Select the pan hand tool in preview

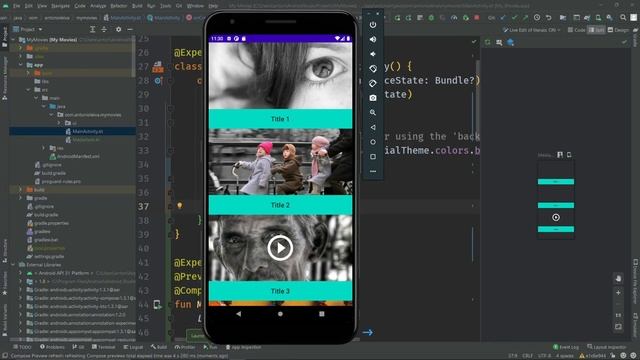[618, 278]
